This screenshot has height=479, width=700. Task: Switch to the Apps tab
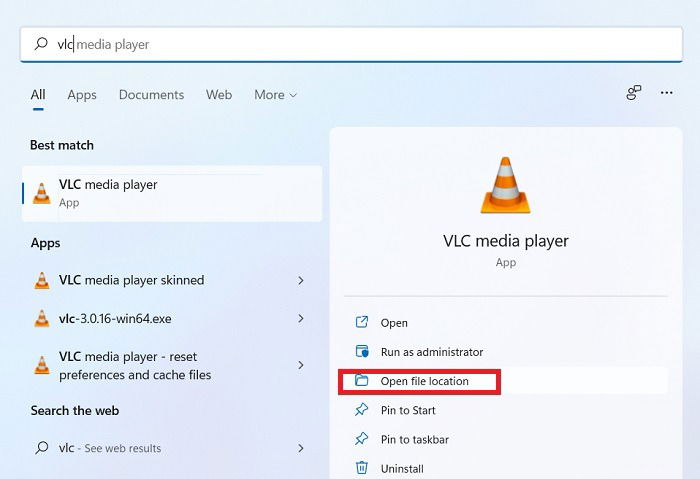pos(82,95)
